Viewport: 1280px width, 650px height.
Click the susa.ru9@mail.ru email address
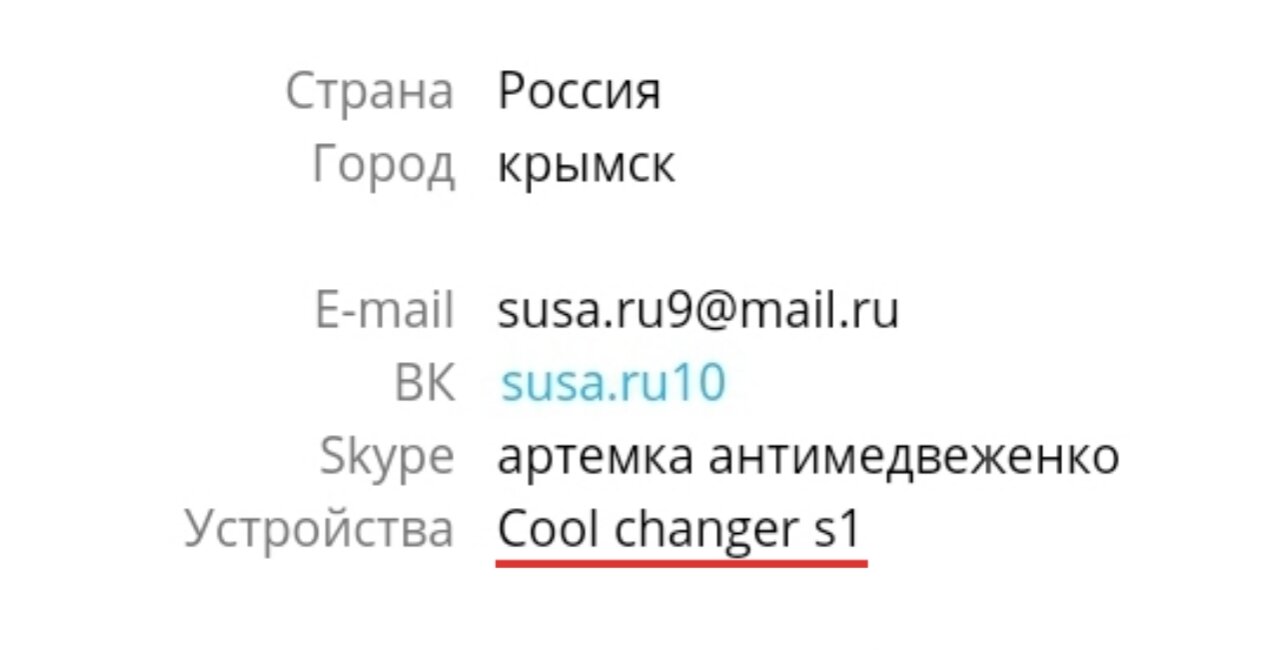click(698, 311)
